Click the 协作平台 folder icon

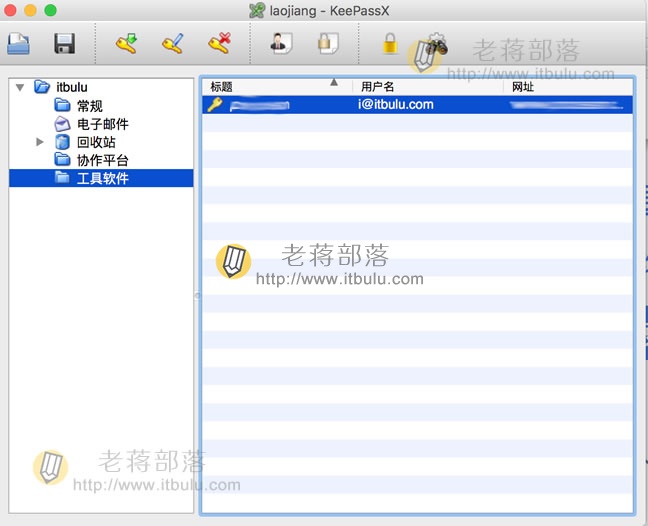(x=62, y=159)
